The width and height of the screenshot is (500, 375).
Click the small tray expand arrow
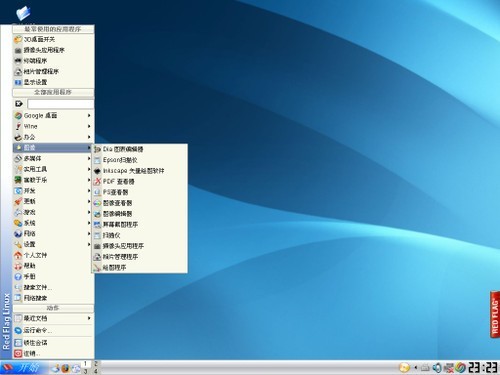[x=415, y=368]
